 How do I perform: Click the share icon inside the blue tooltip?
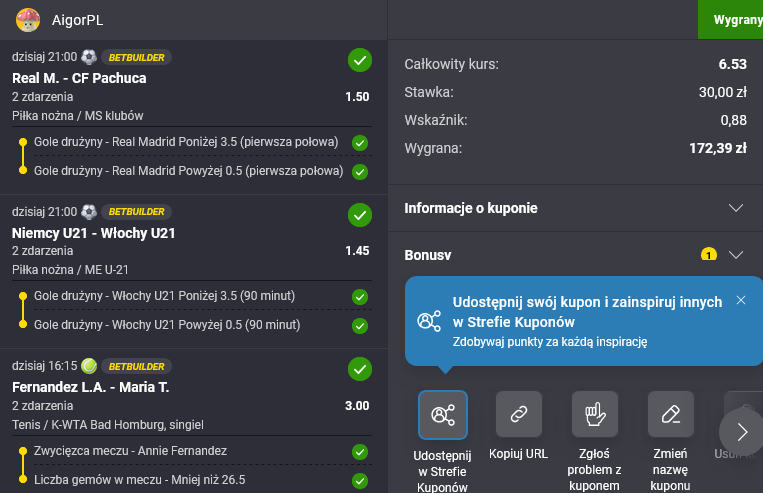point(429,321)
